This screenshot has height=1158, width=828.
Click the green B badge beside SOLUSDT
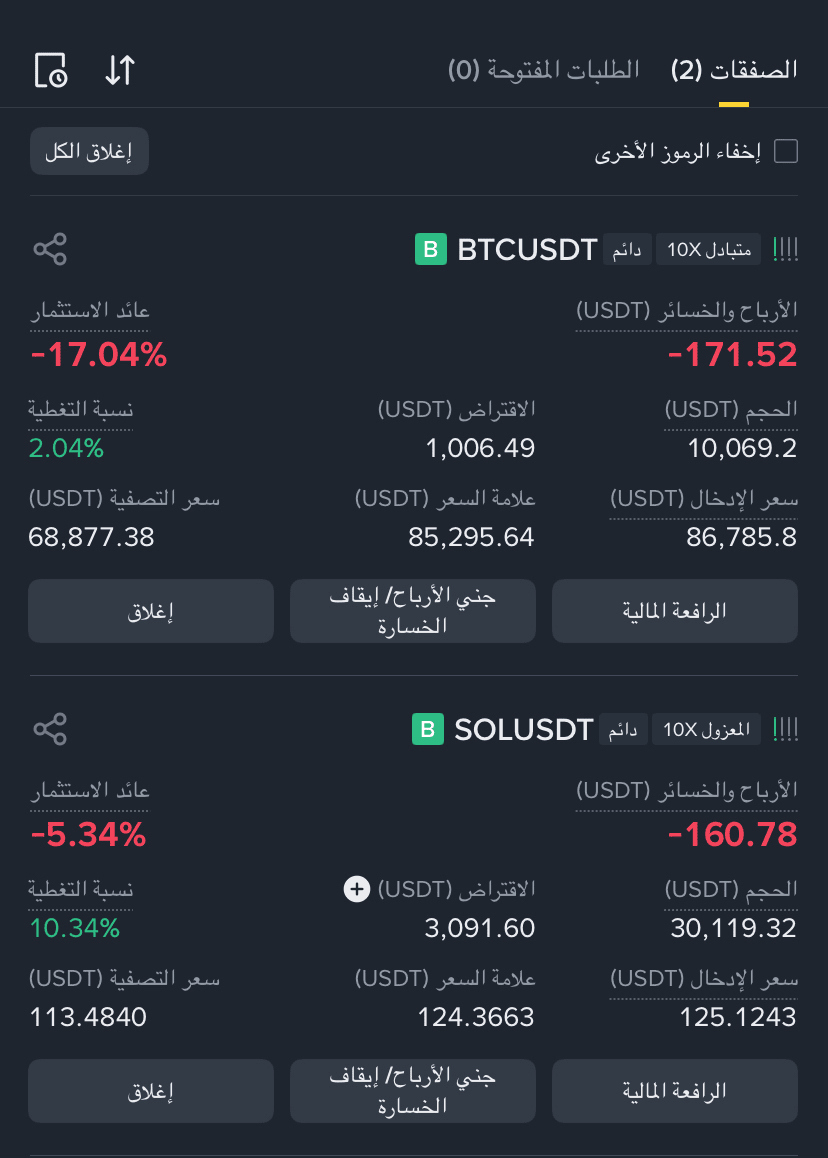(x=428, y=729)
